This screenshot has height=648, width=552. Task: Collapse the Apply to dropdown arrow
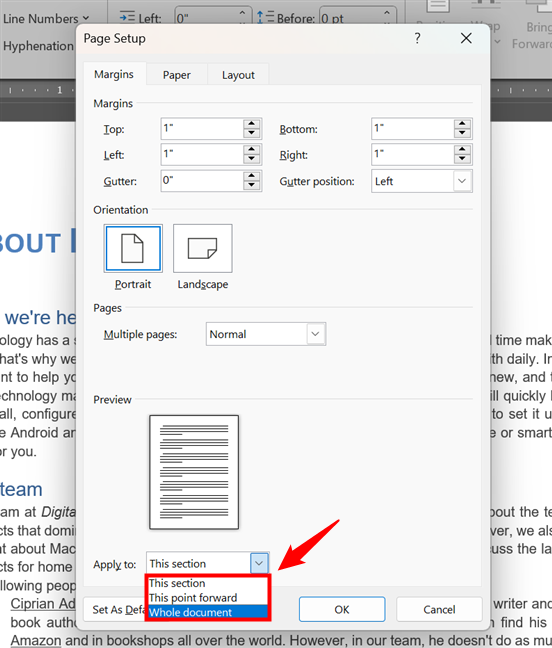(259, 563)
